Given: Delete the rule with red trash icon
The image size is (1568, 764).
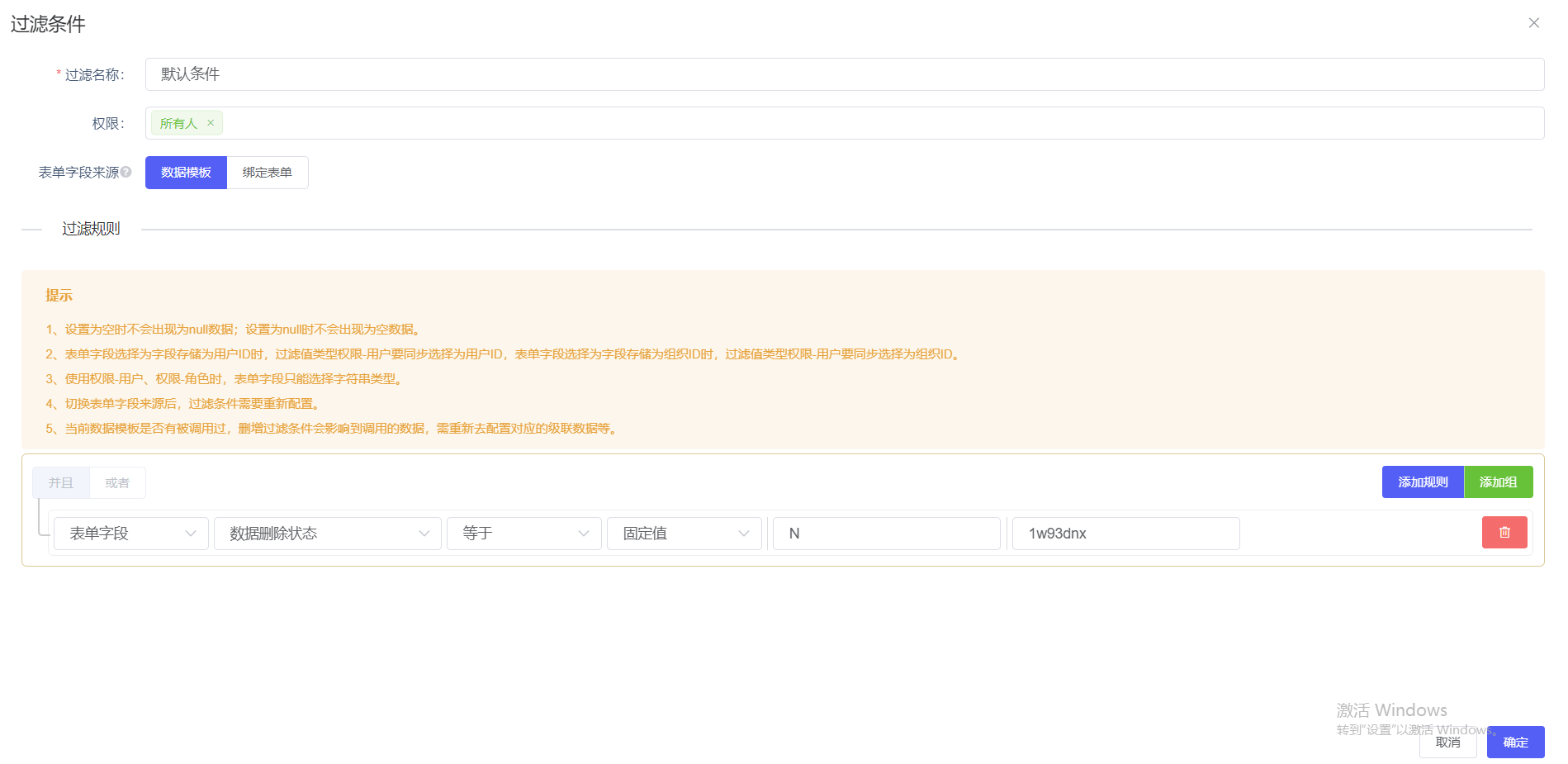Looking at the screenshot, I should 1504,533.
